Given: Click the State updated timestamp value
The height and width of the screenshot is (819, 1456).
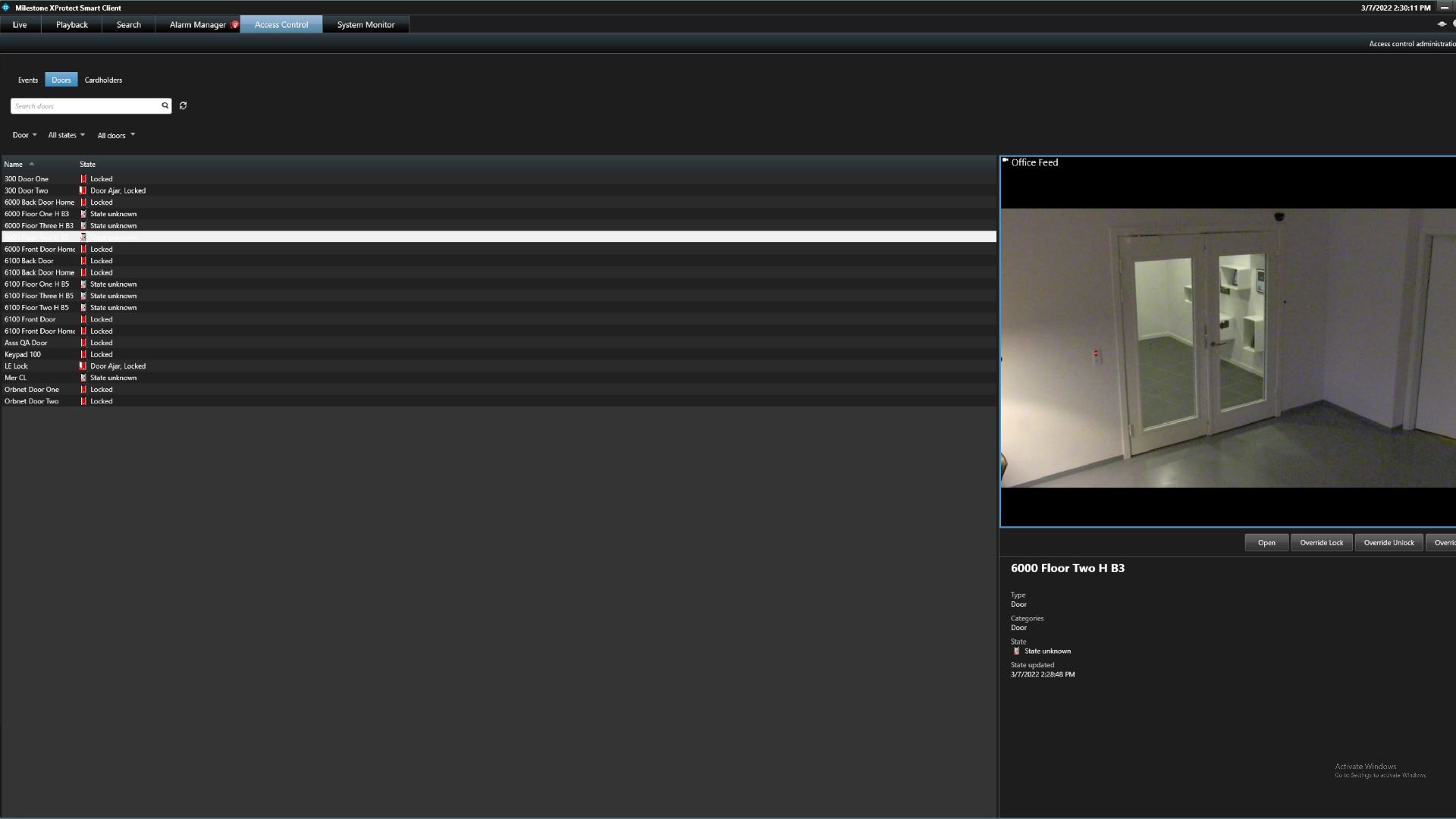Looking at the screenshot, I should click(x=1042, y=674).
